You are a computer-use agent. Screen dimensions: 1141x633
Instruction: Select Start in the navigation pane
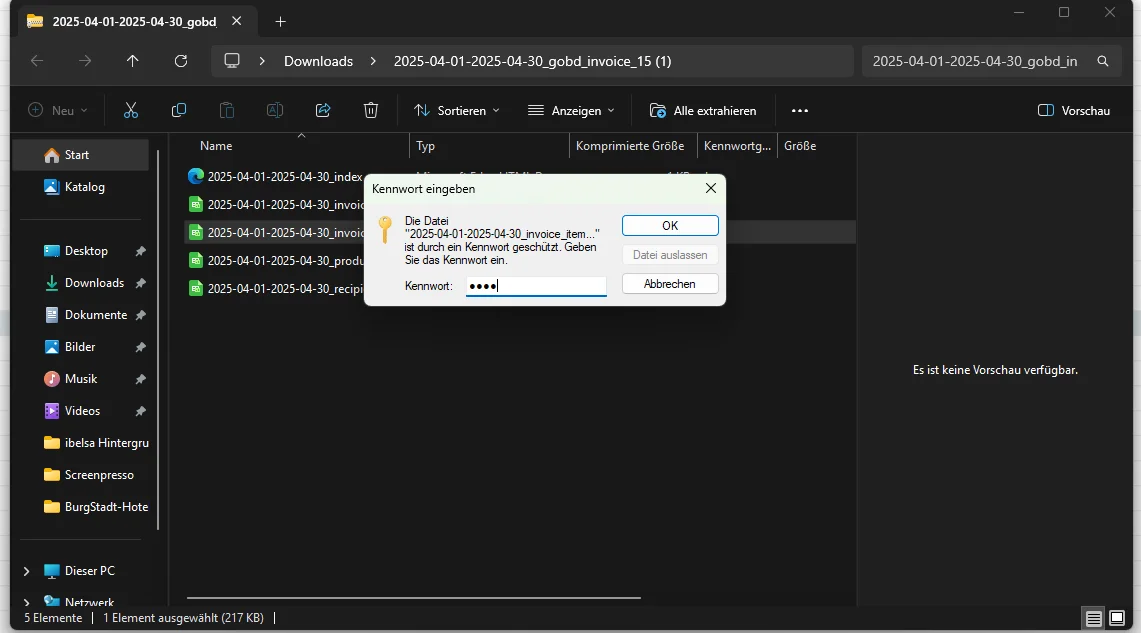pos(81,155)
